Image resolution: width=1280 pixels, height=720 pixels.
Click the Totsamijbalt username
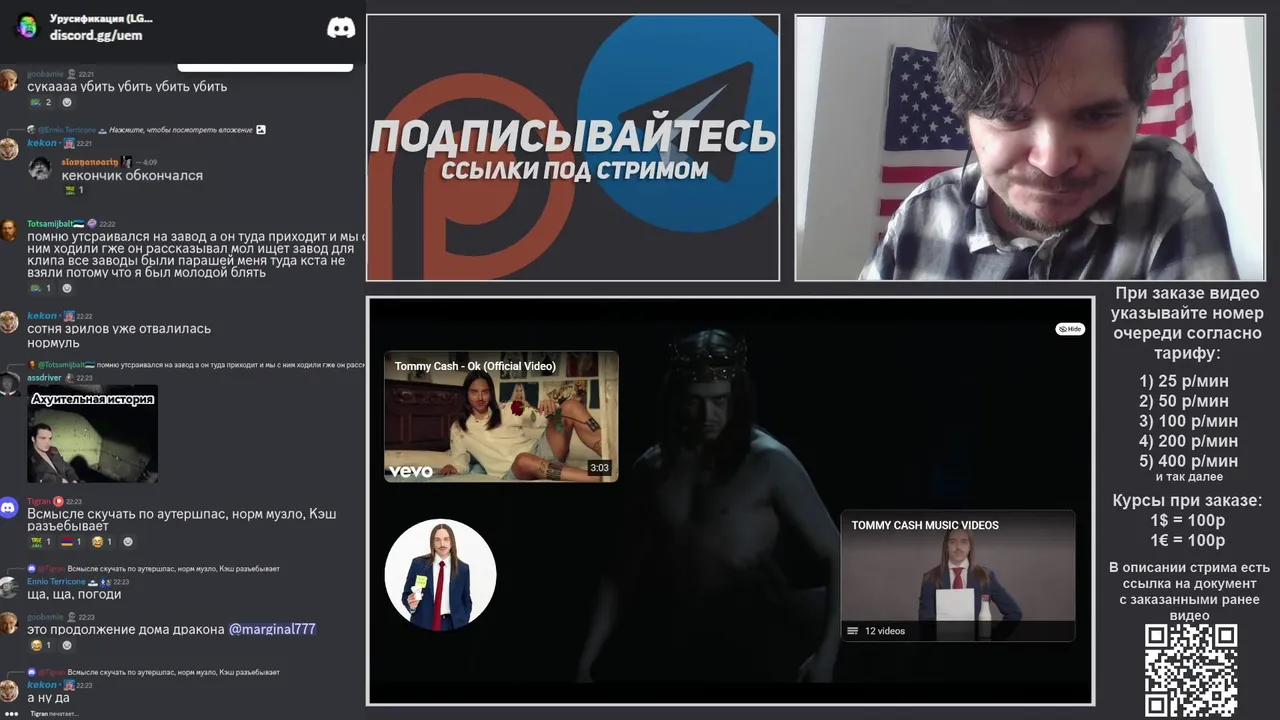(x=50, y=223)
